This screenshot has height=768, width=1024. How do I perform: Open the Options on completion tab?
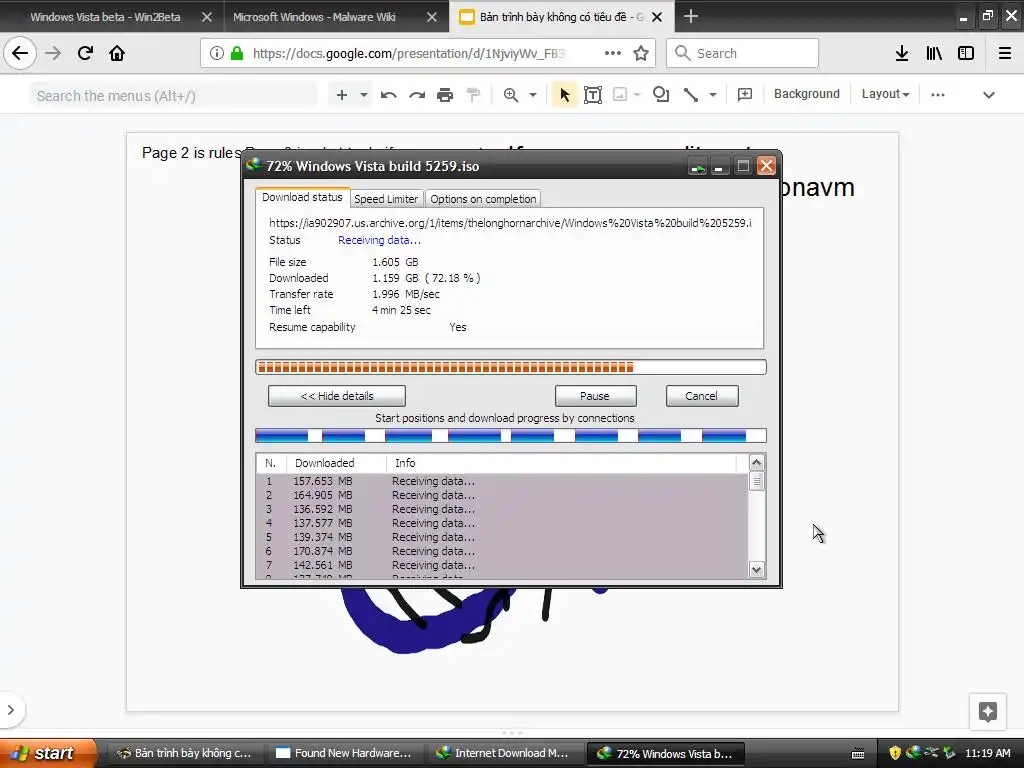click(x=483, y=199)
